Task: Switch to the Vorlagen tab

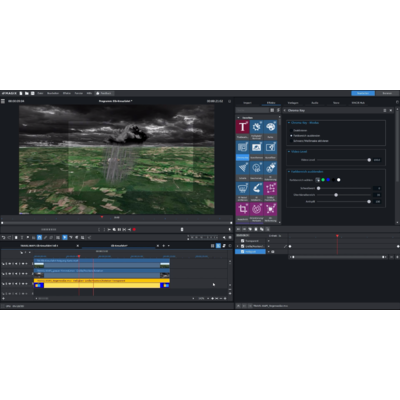Action: pyautogui.click(x=293, y=103)
